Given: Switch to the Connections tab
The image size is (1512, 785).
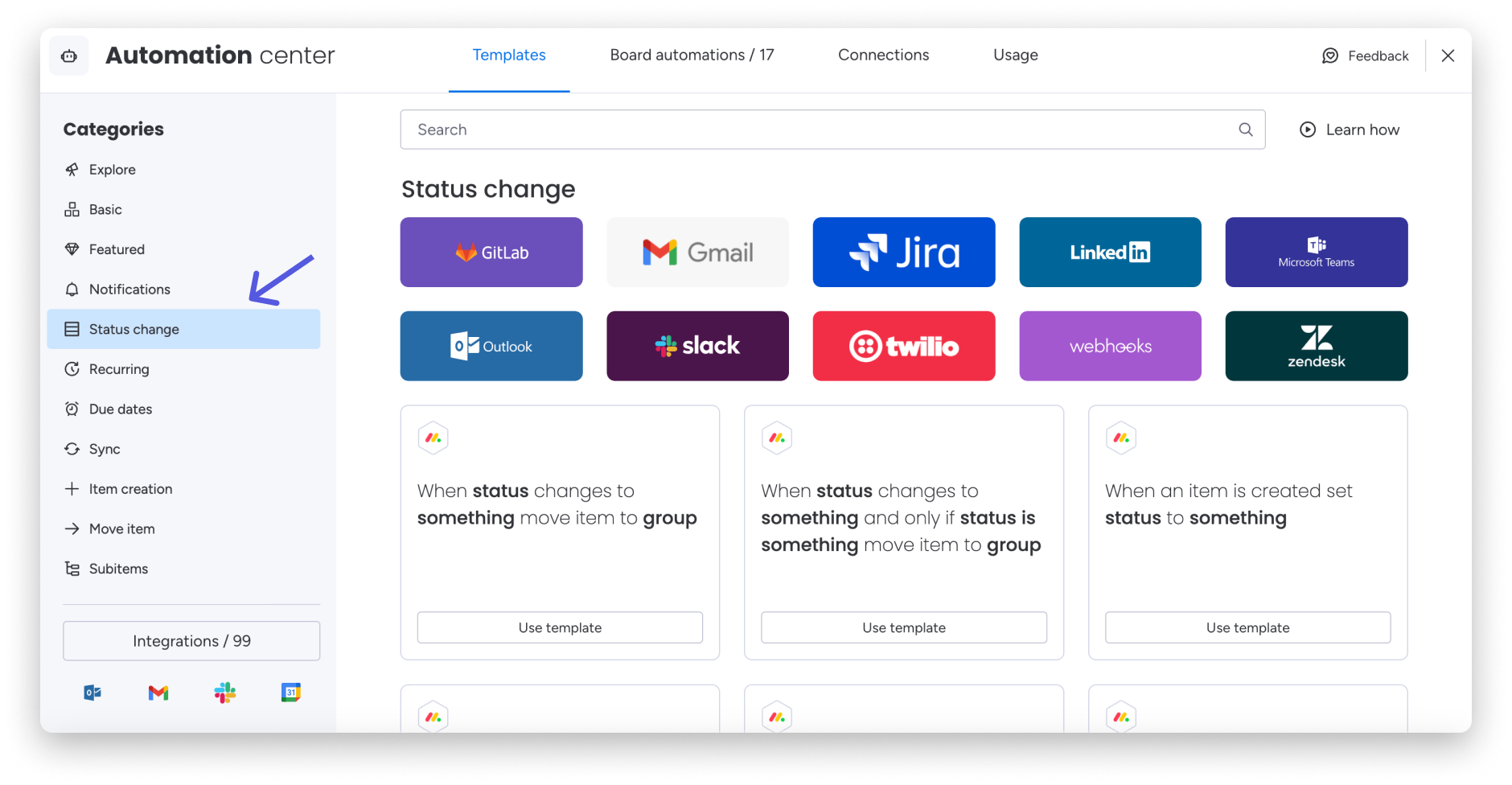Looking at the screenshot, I should [883, 55].
